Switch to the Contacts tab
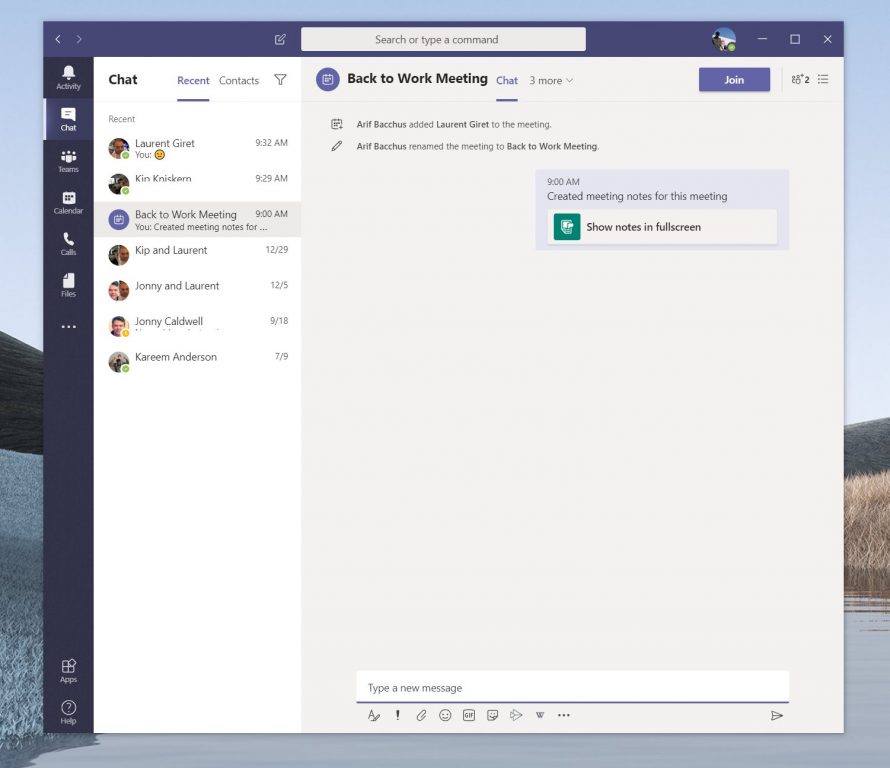 (239, 81)
